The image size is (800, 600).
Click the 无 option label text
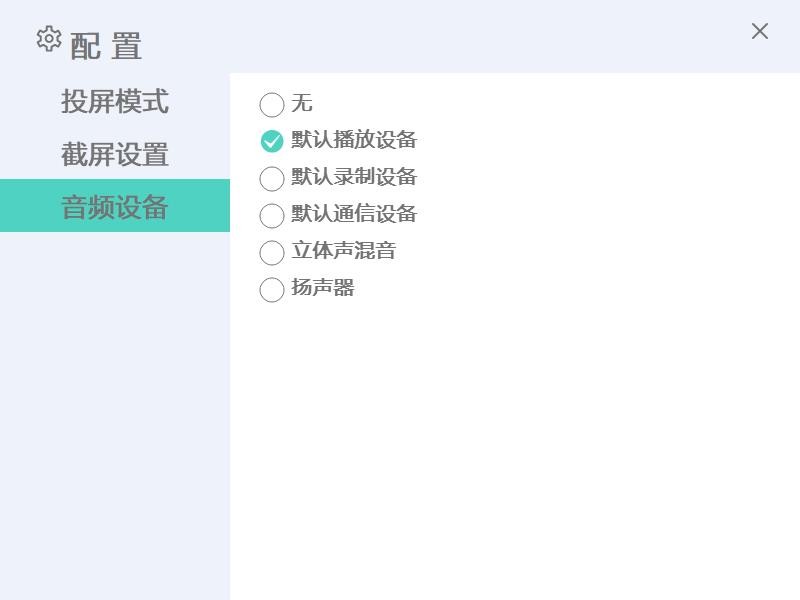click(302, 103)
